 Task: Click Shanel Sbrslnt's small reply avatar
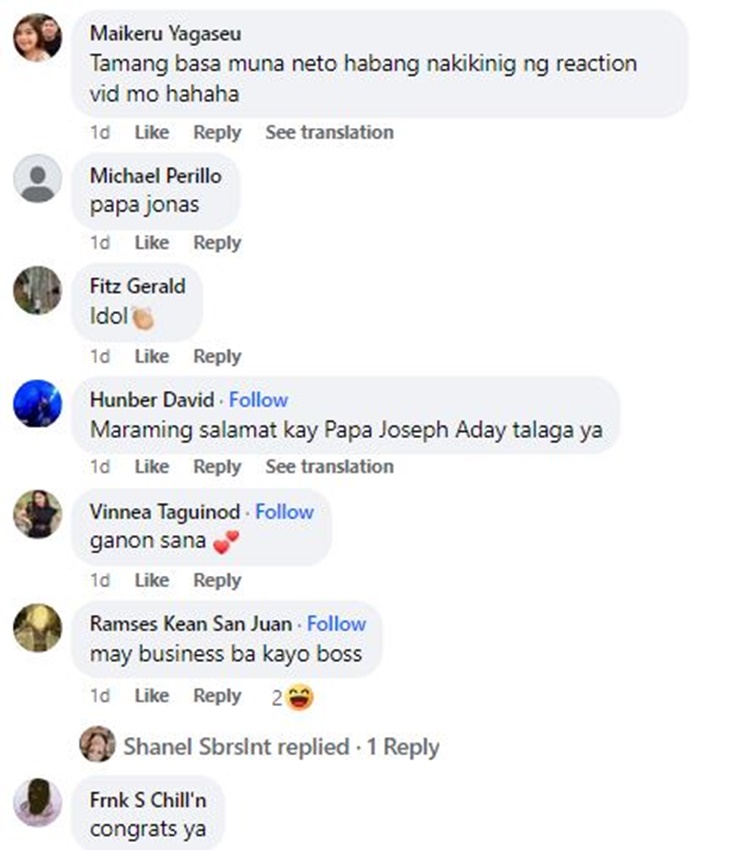click(x=97, y=745)
